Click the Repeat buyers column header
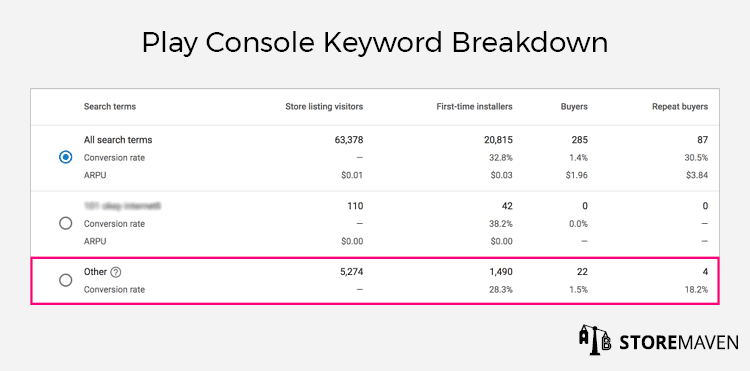 pyautogui.click(x=680, y=107)
